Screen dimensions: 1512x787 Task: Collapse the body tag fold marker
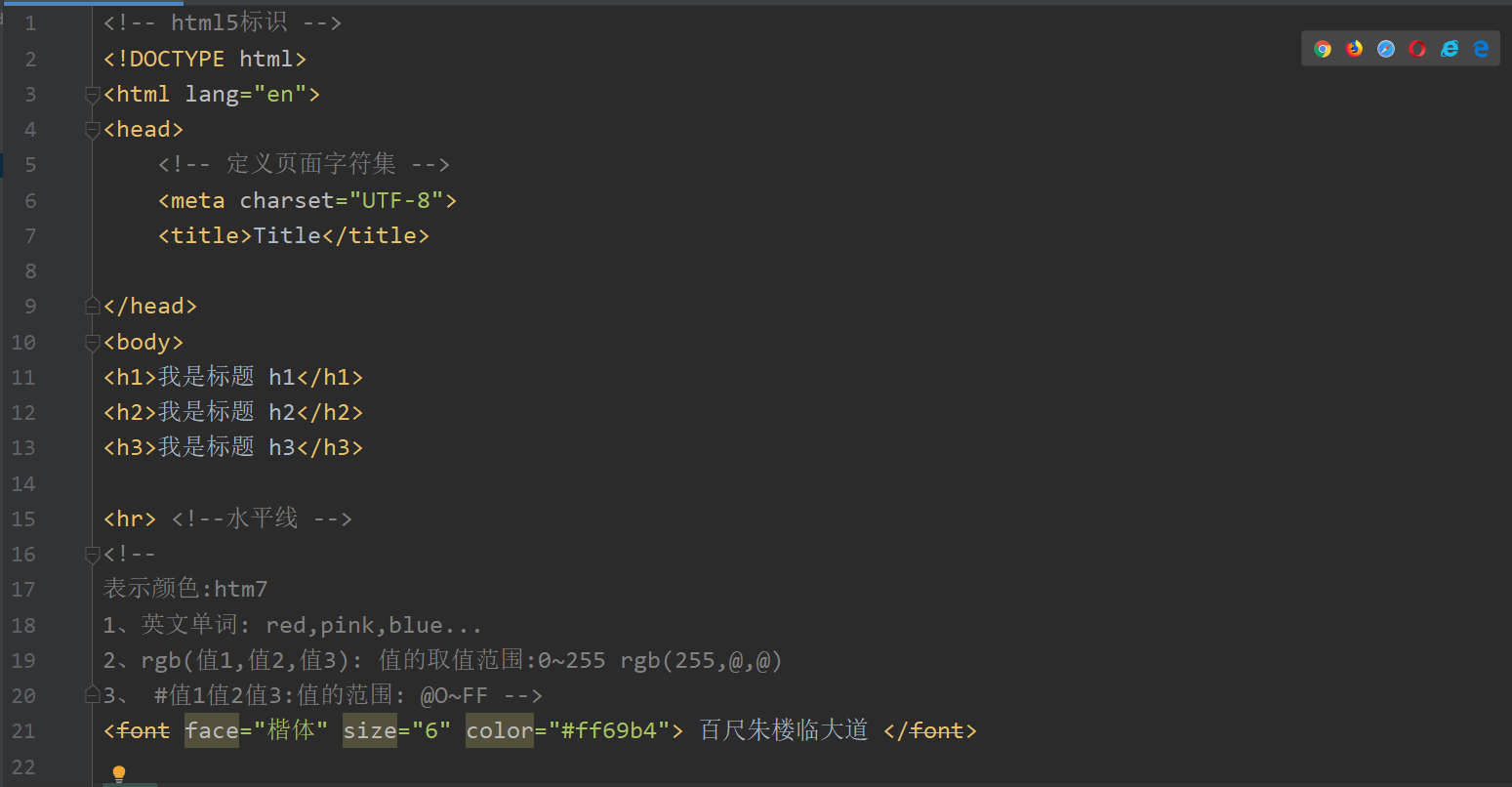pyautogui.click(x=93, y=343)
